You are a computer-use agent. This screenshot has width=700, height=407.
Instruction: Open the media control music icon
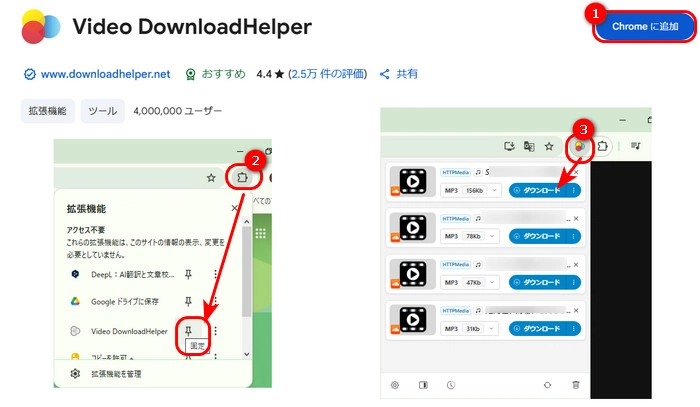[636, 146]
